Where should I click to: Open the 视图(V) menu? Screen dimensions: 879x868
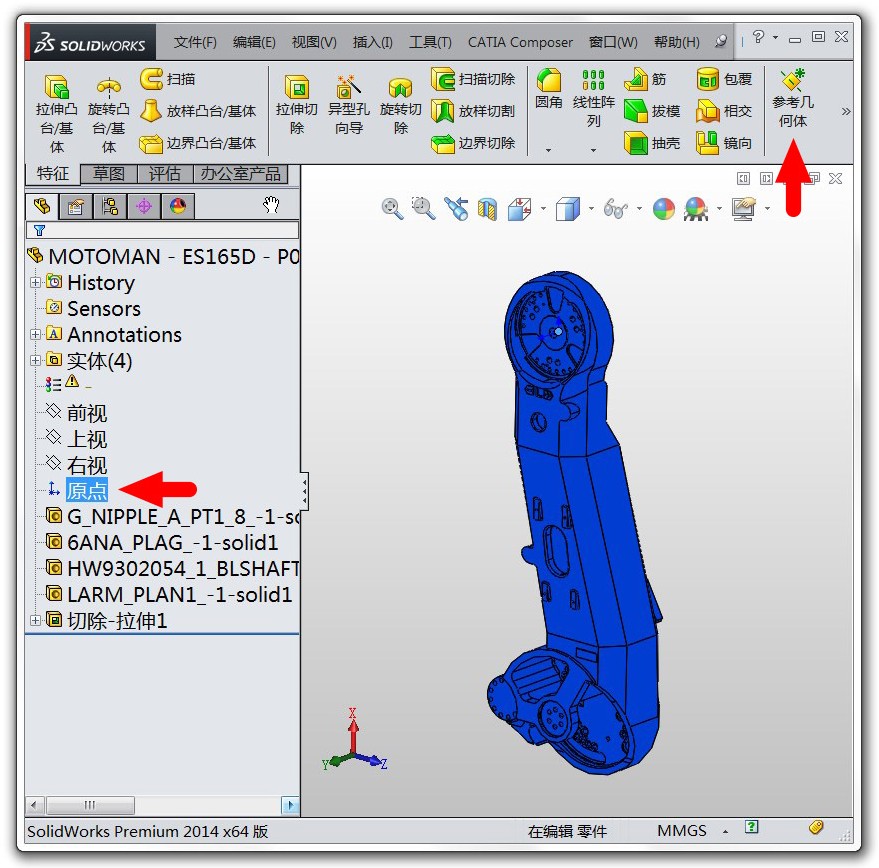click(314, 43)
